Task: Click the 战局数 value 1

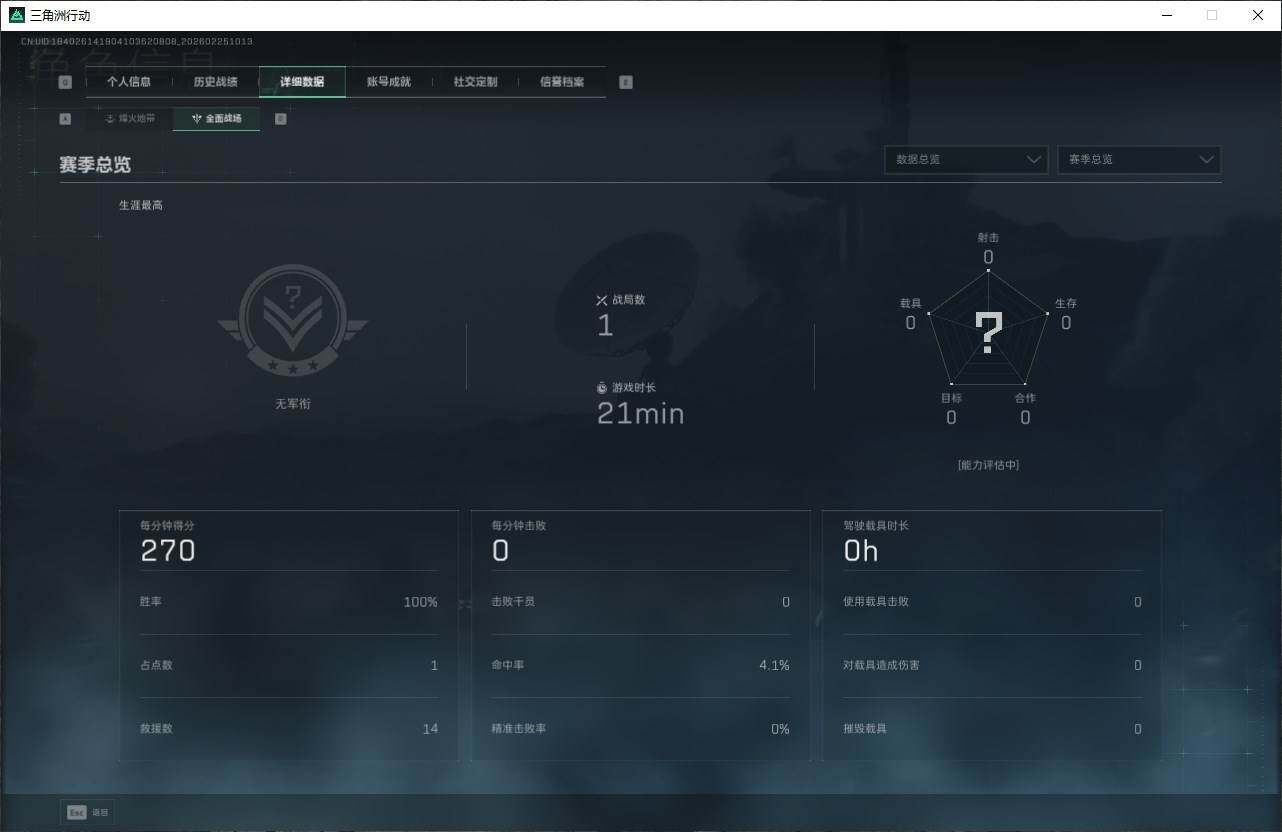Action: (x=605, y=326)
